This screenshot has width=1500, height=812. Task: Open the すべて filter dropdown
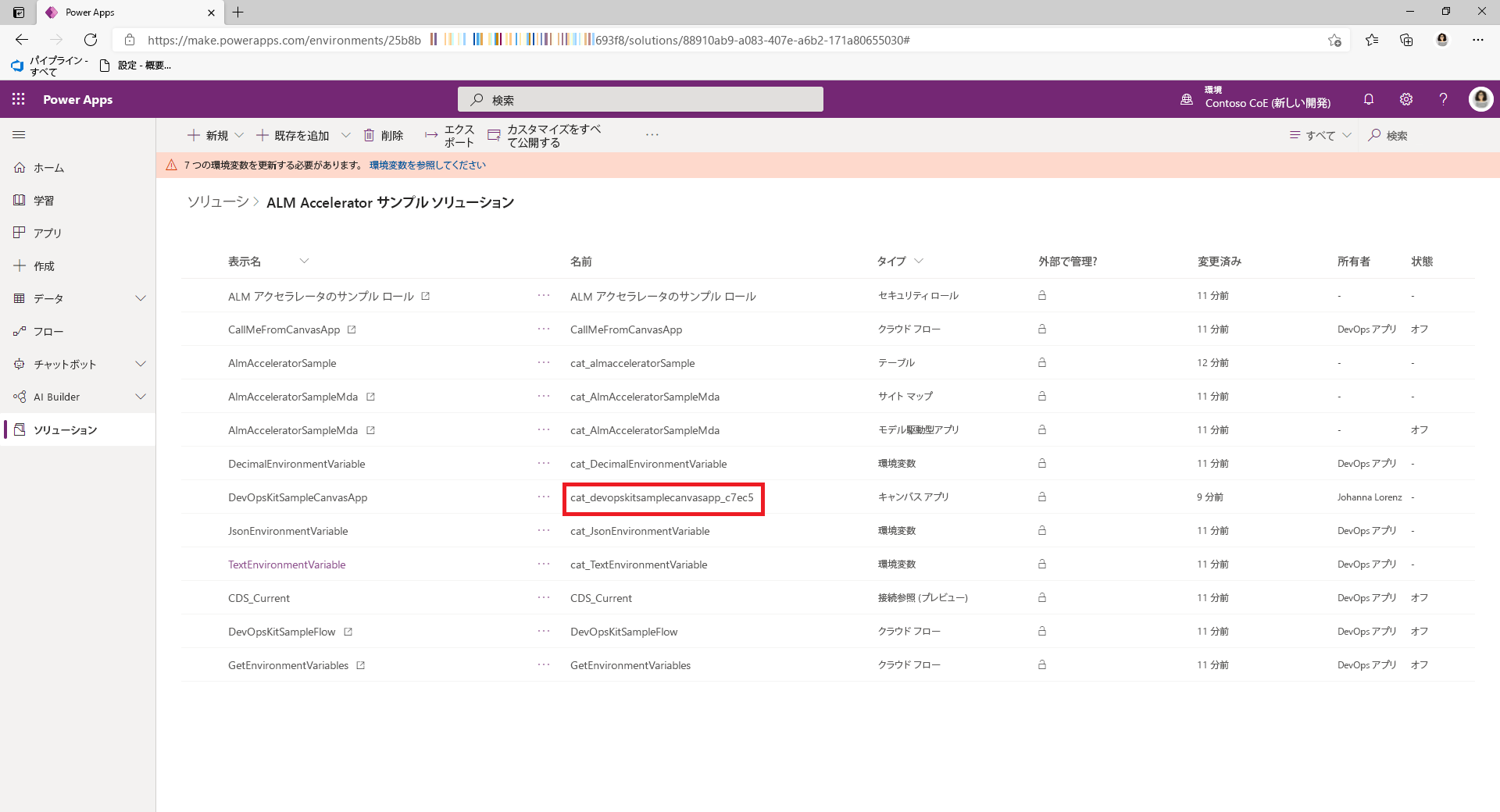[x=1320, y=135]
